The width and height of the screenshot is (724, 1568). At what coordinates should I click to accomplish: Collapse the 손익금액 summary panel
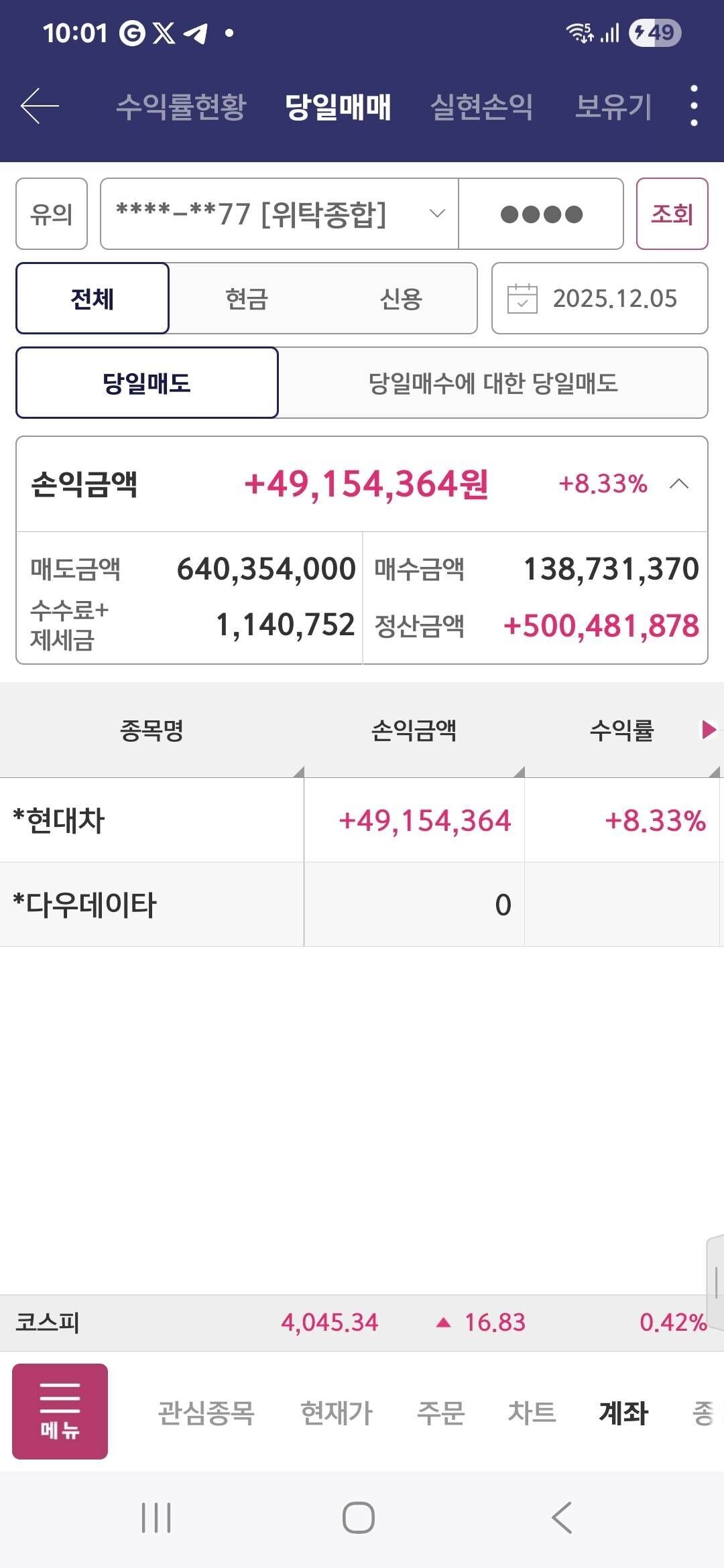[679, 484]
